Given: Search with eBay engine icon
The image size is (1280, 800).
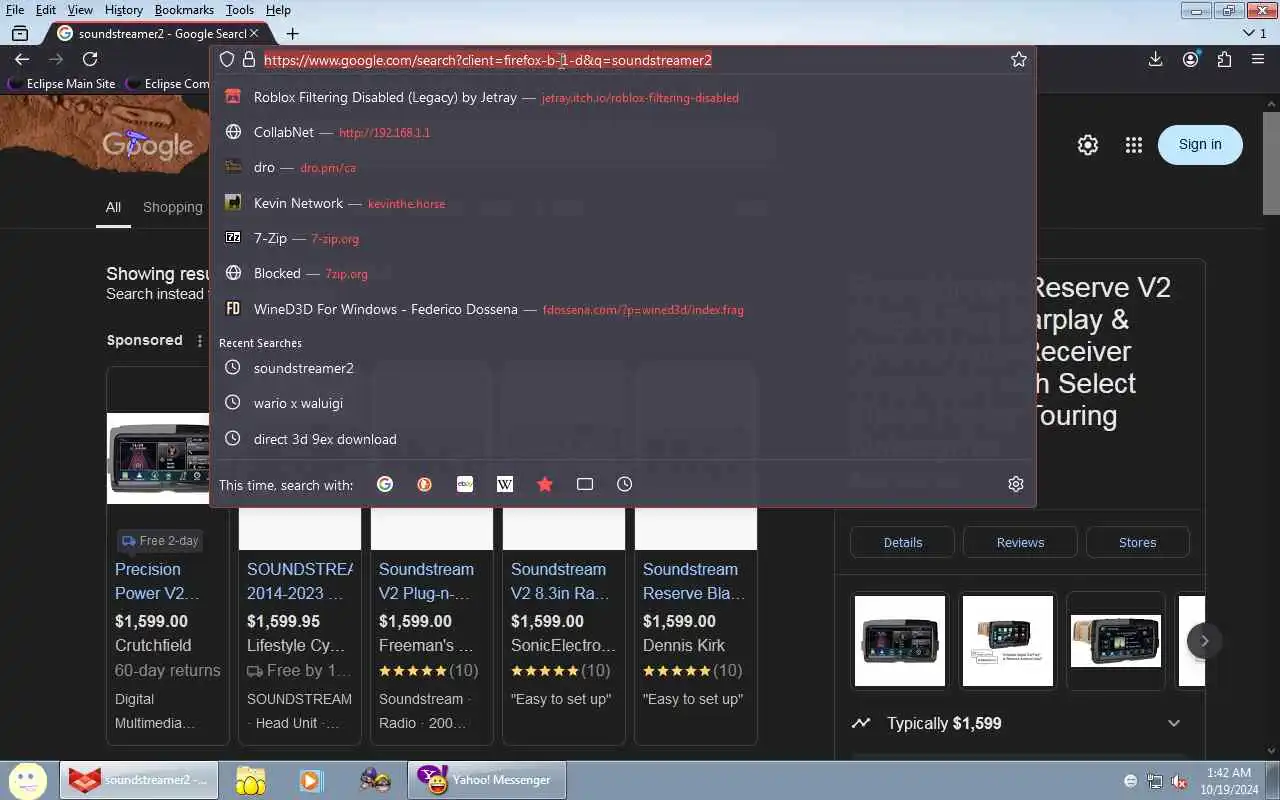Looking at the screenshot, I should (465, 484).
